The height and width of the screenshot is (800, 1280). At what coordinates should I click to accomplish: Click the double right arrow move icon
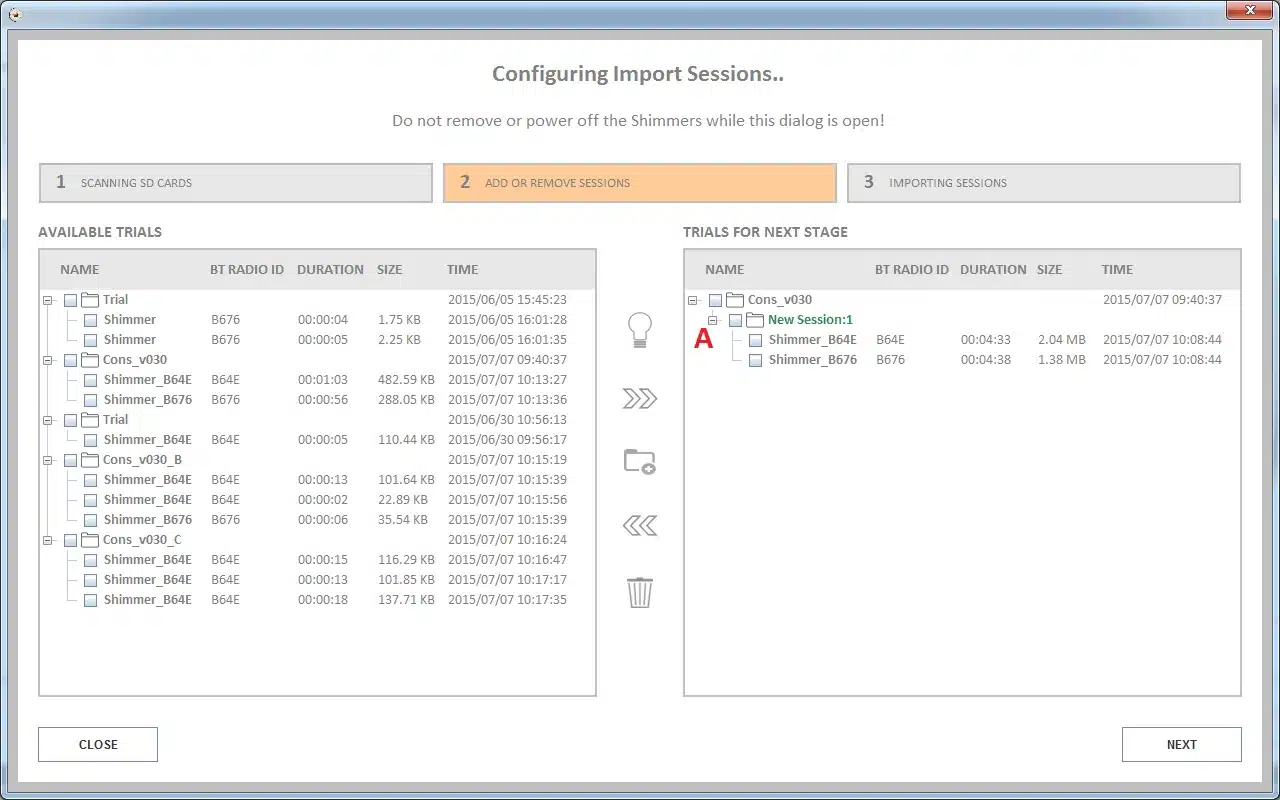pos(639,399)
